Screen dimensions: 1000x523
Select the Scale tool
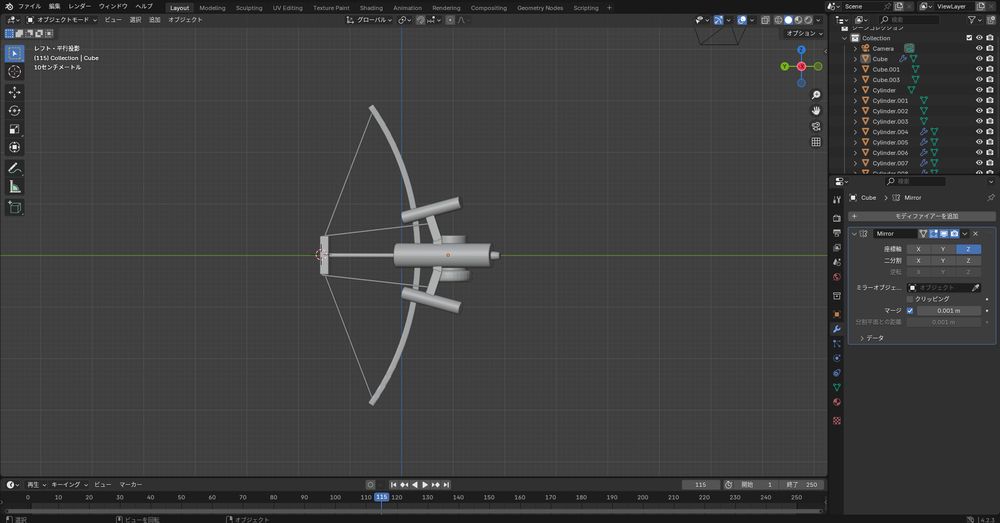(15, 129)
